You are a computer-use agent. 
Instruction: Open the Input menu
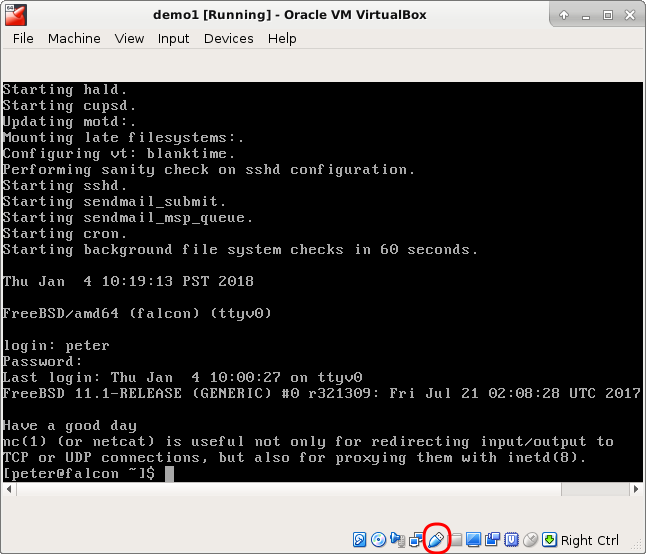click(x=173, y=39)
